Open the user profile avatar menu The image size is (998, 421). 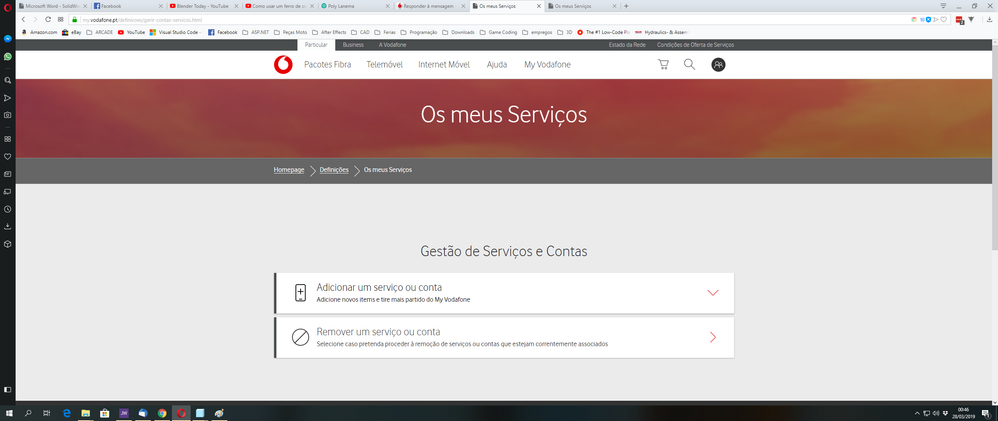[718, 65]
